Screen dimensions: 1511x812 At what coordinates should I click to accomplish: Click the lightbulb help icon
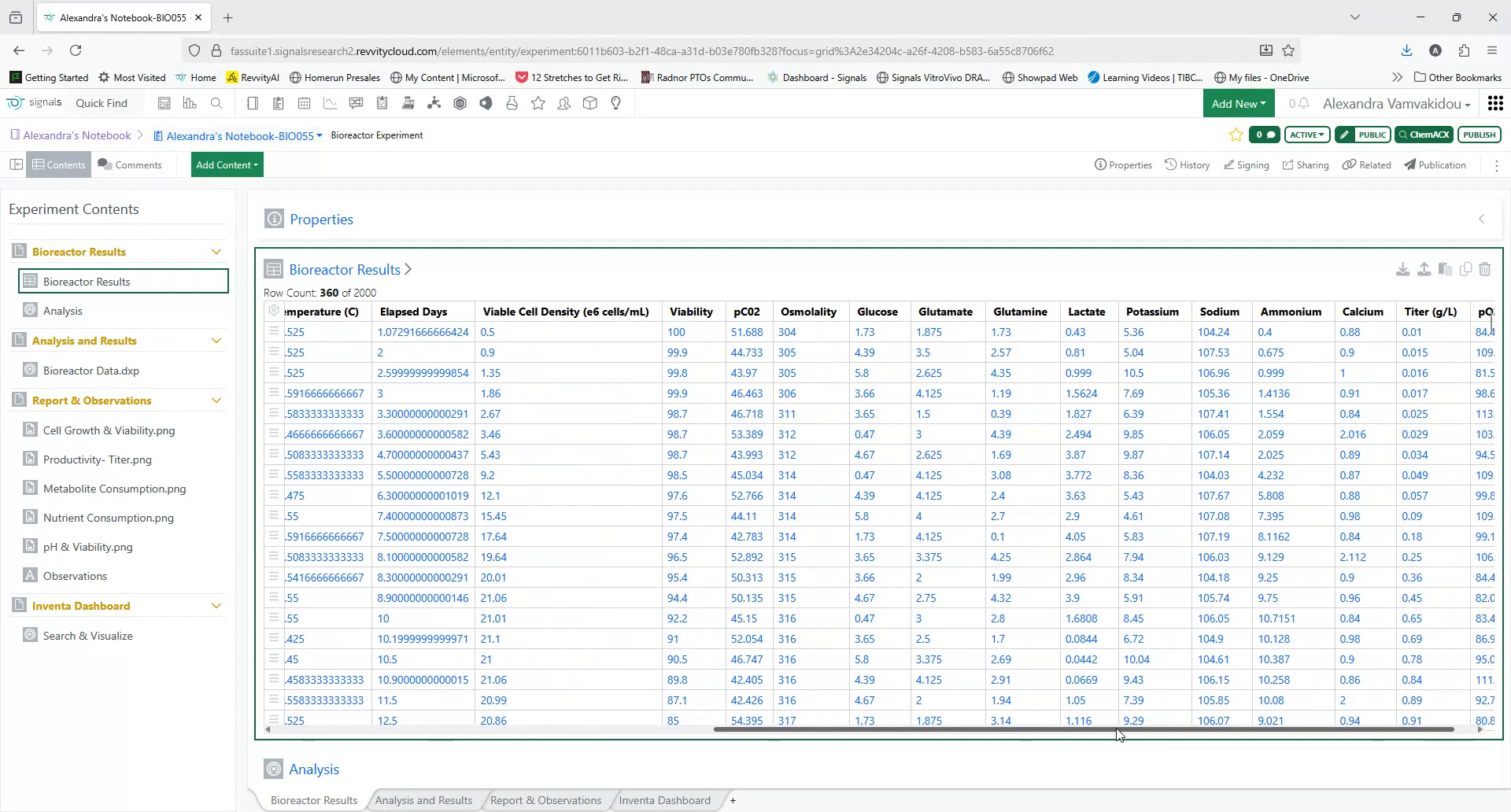tap(615, 102)
